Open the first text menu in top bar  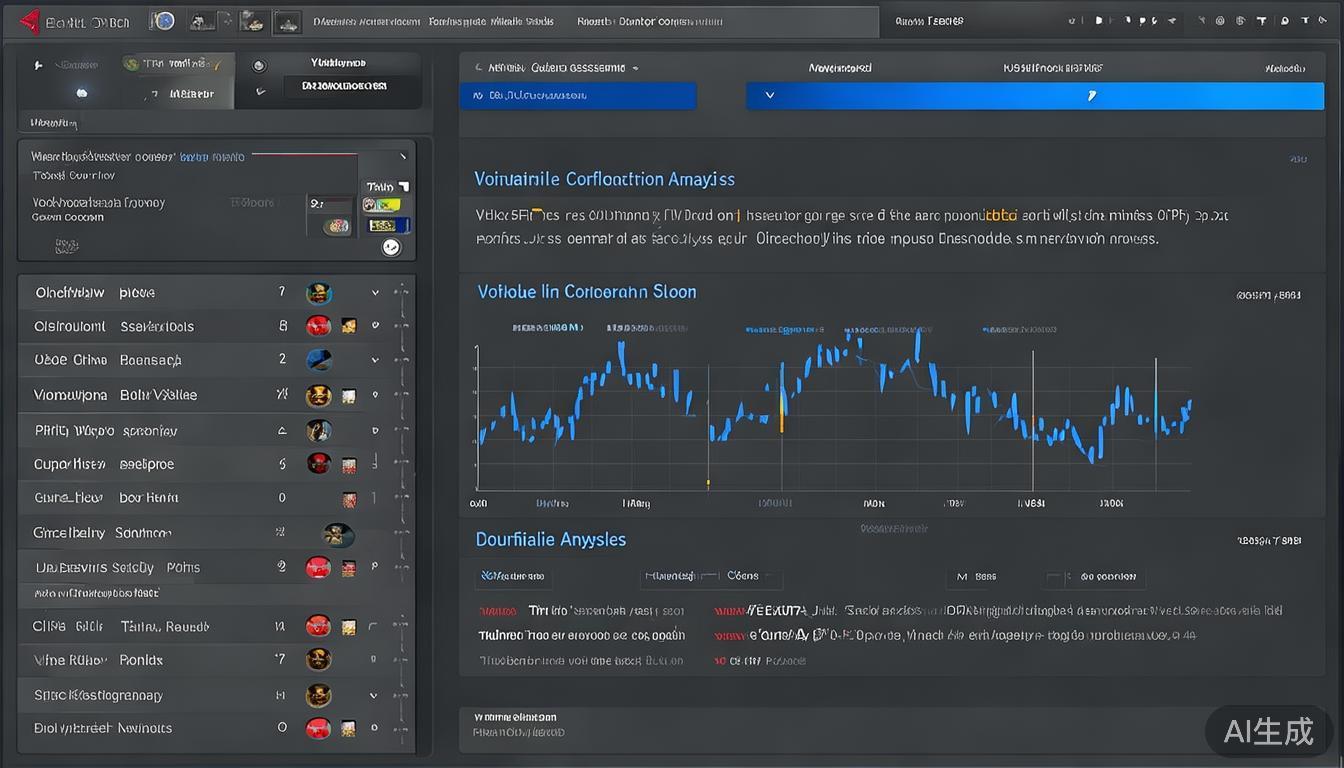365,21
